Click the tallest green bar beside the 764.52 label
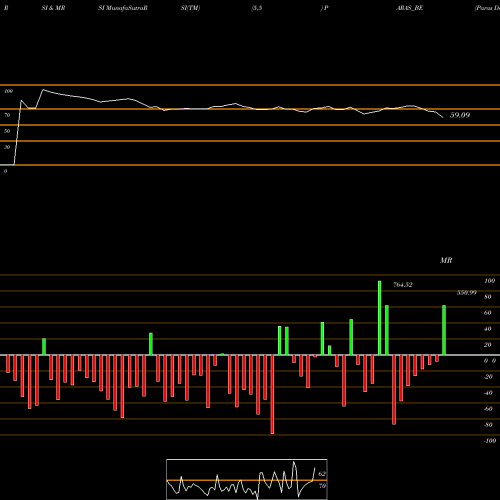This screenshot has height=500, width=500. (x=380, y=318)
